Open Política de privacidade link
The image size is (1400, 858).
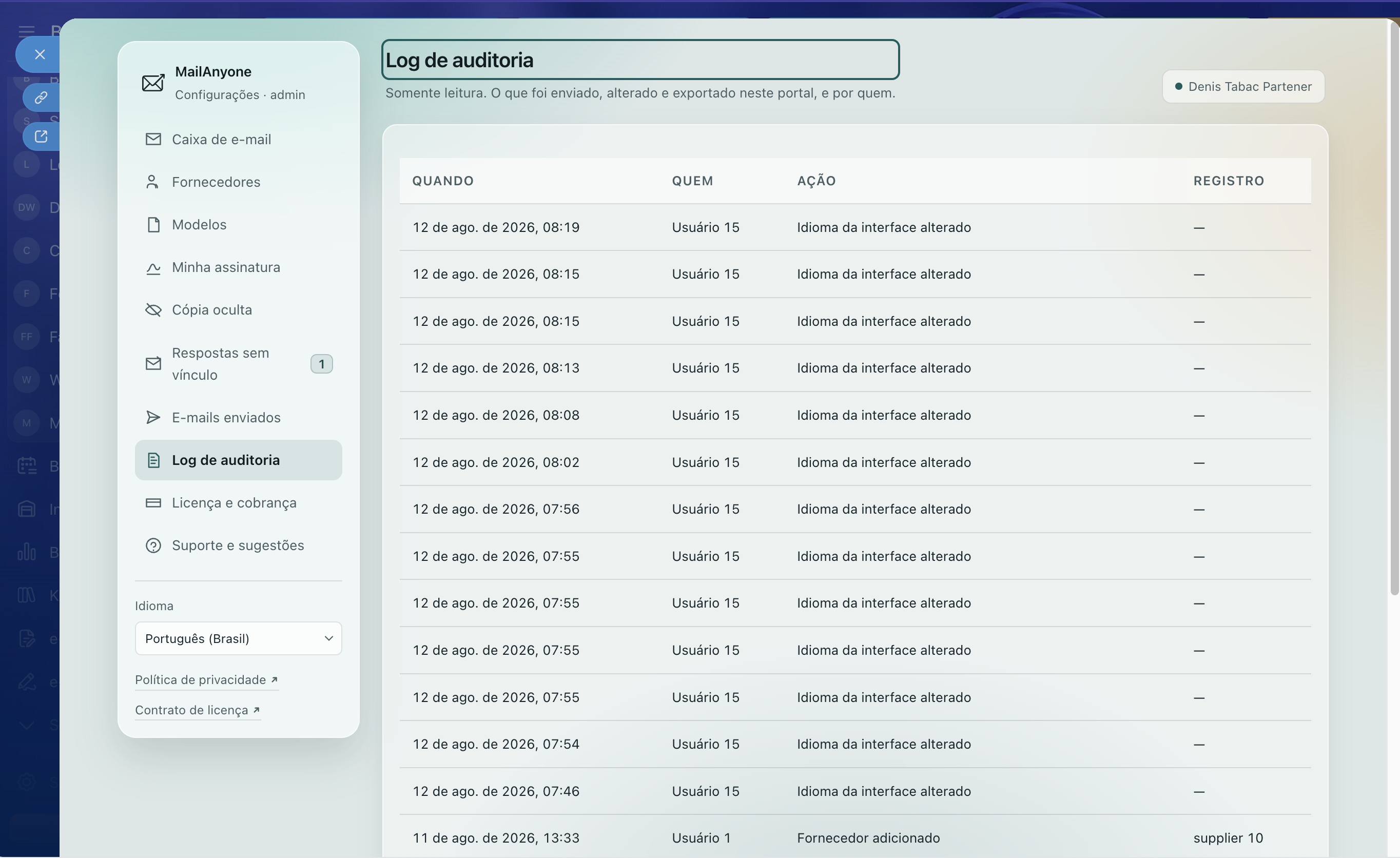pyautogui.click(x=206, y=680)
